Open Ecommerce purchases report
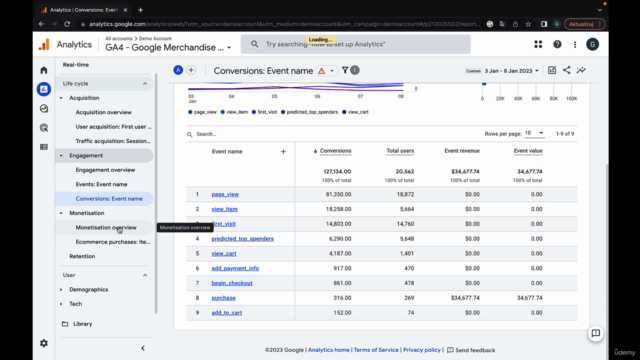This screenshot has width=640, height=360. tap(113, 242)
